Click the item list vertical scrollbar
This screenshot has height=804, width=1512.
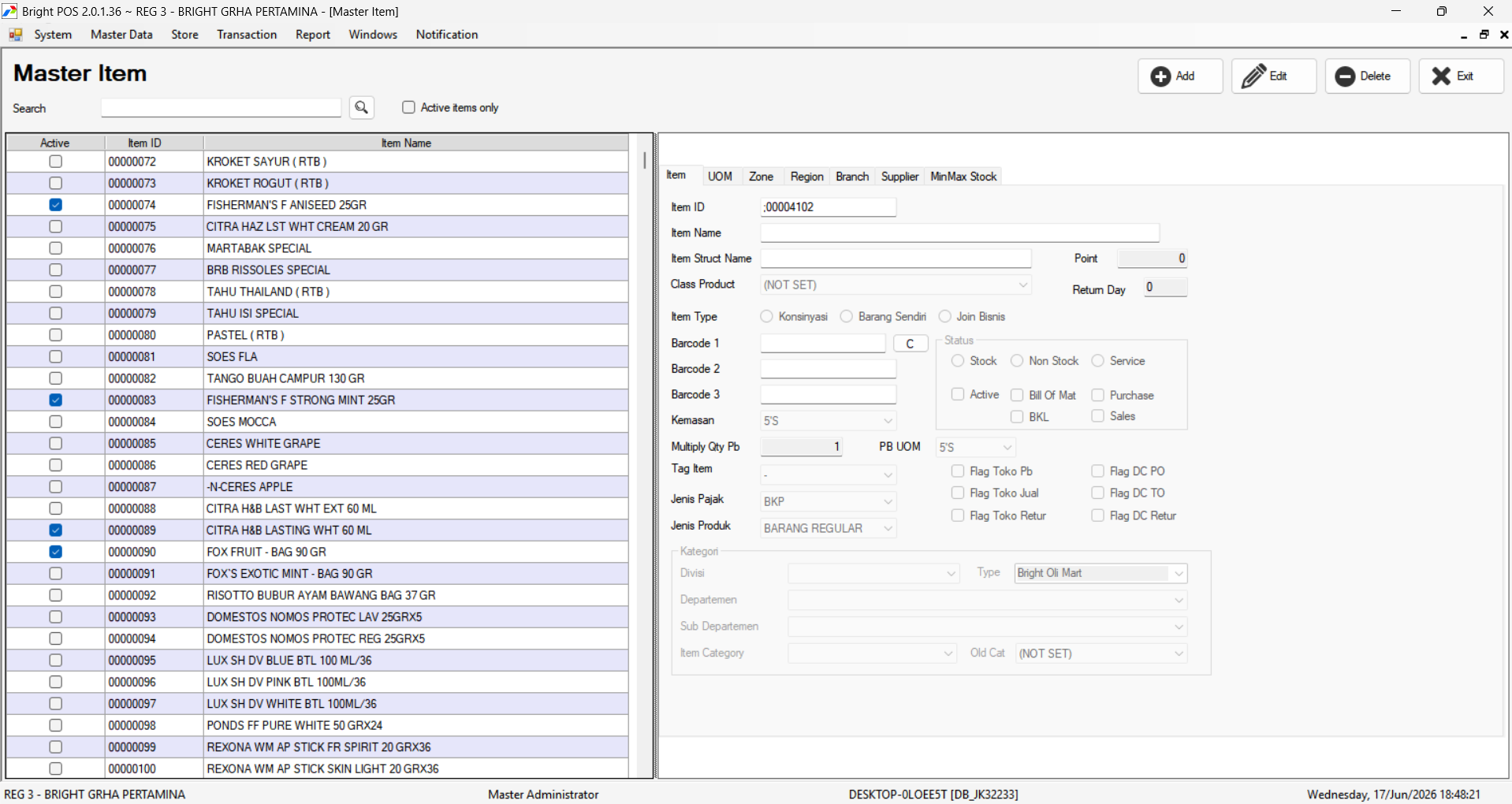tap(645, 456)
